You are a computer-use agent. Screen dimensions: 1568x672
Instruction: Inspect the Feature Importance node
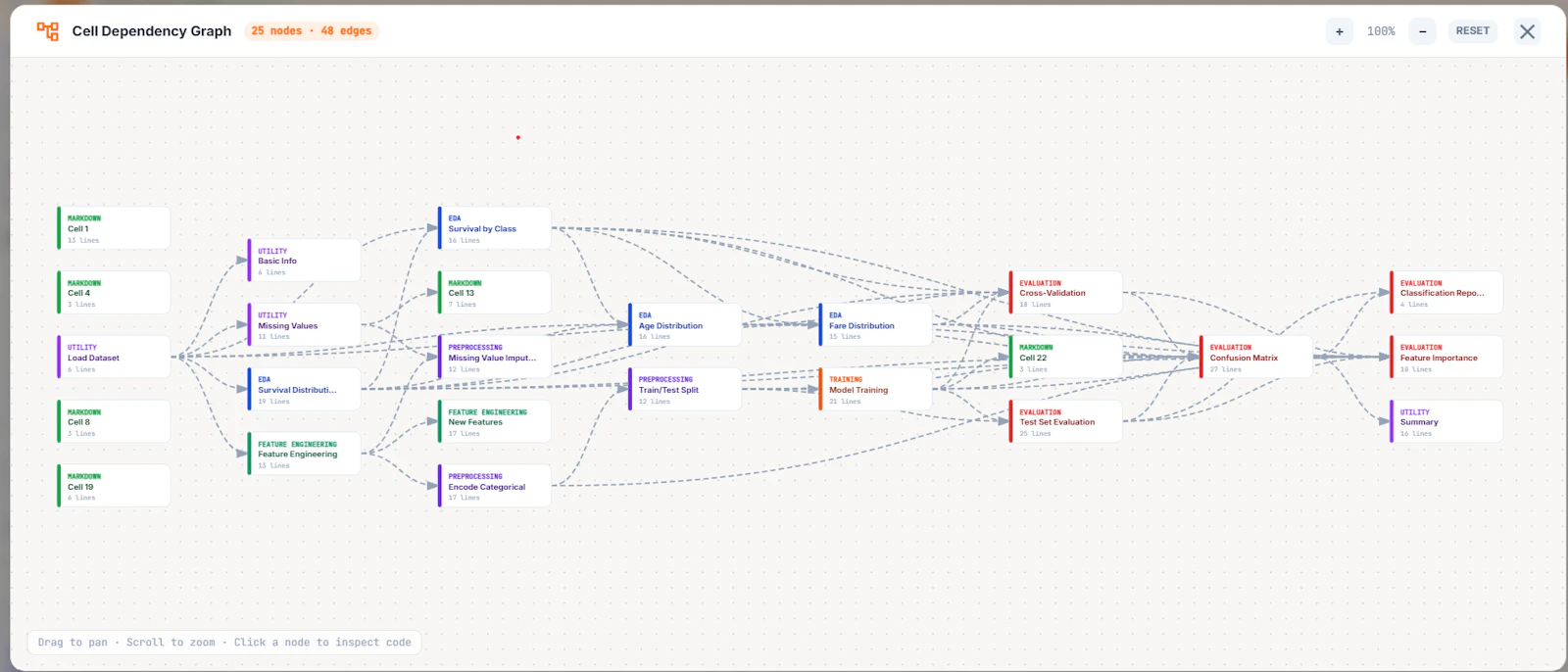pos(1446,358)
